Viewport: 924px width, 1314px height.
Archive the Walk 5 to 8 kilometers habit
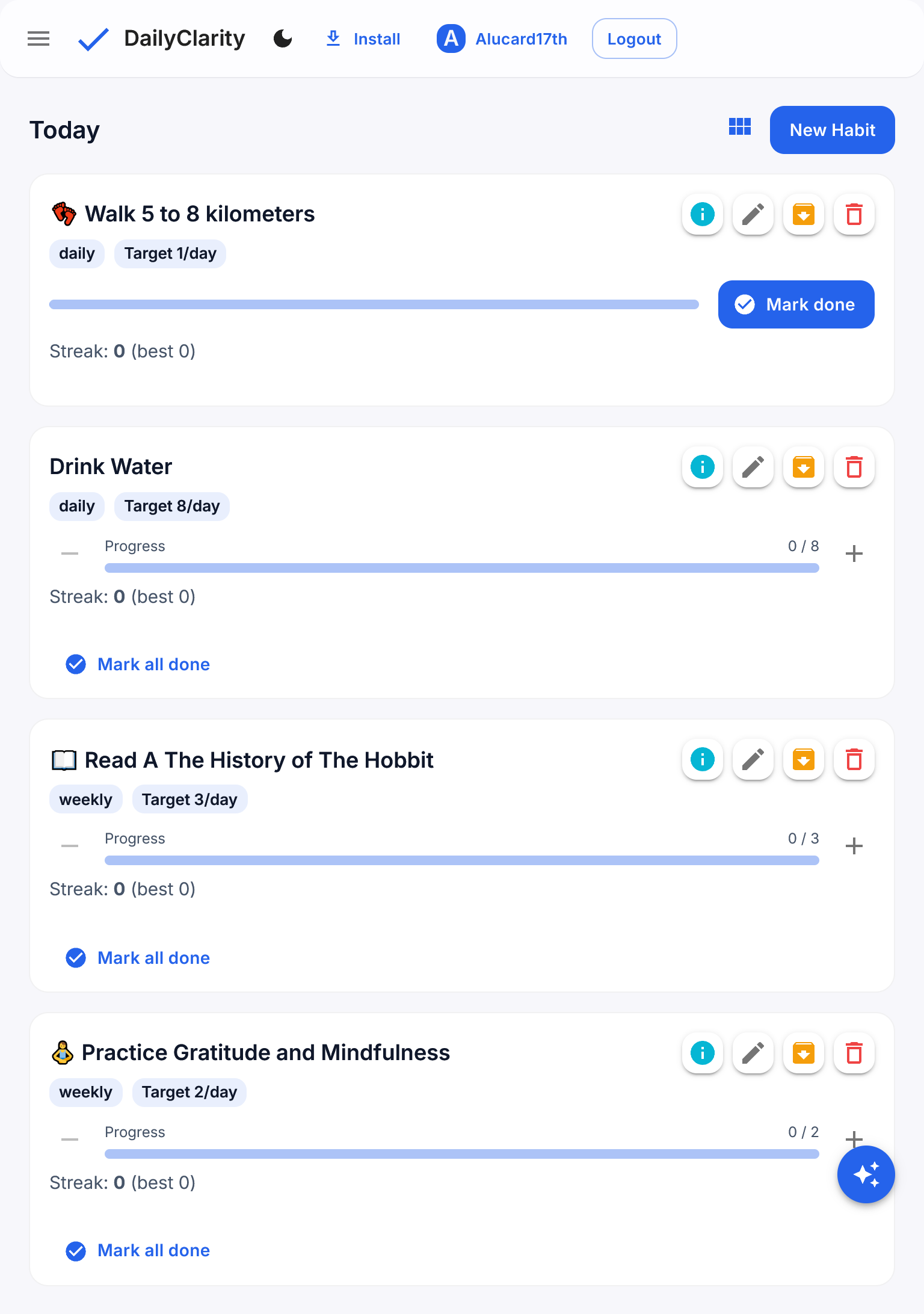click(803, 214)
